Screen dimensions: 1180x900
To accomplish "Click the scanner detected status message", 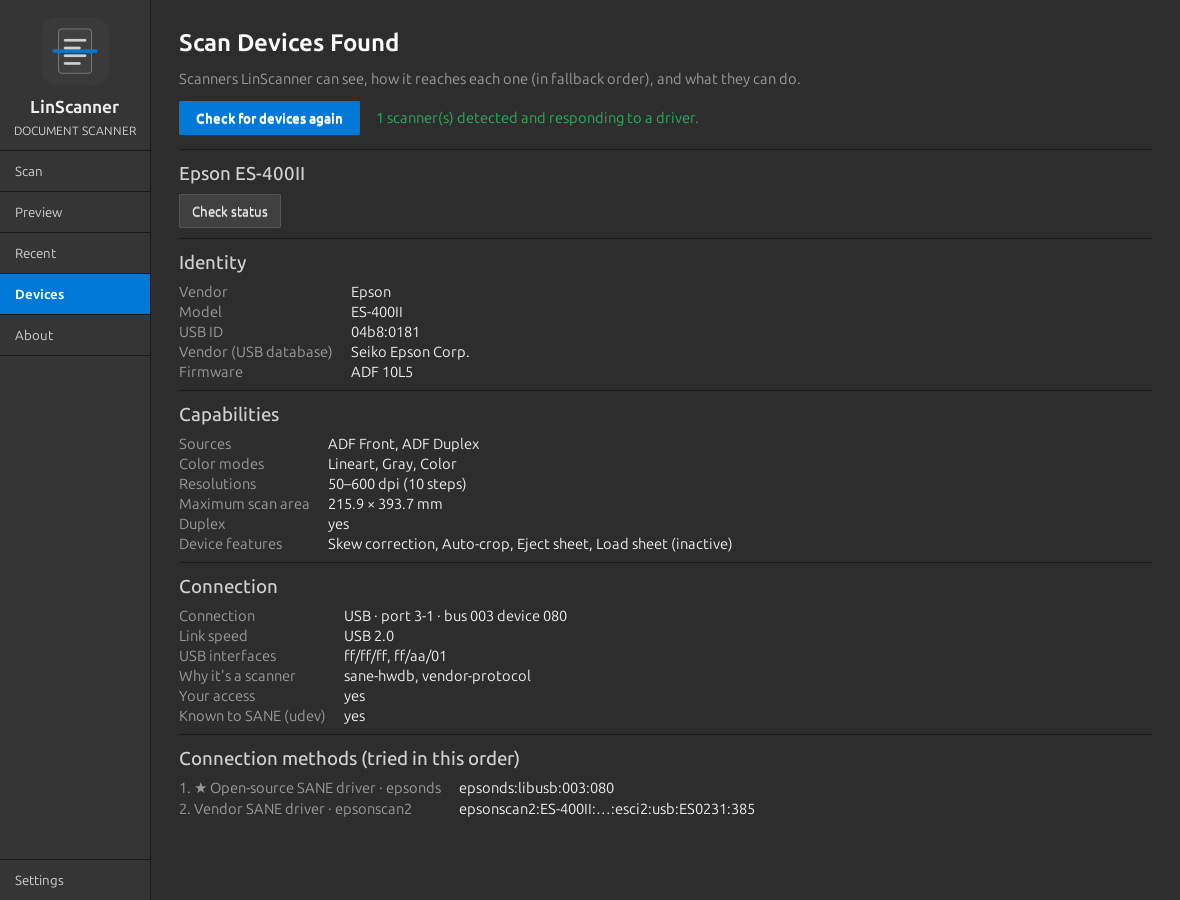I will [537, 118].
